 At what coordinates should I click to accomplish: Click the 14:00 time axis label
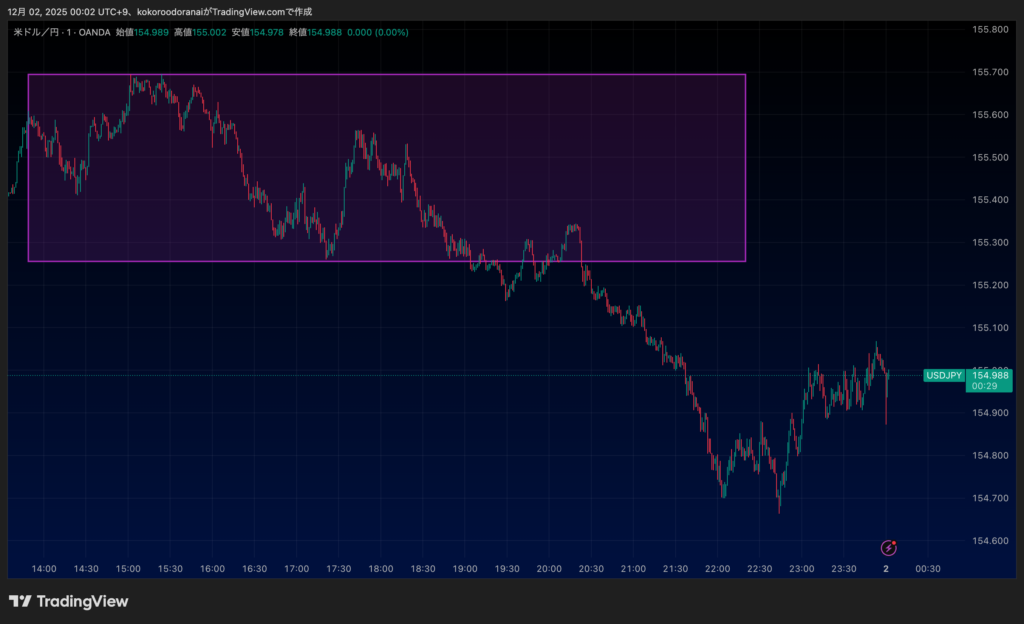(44, 569)
